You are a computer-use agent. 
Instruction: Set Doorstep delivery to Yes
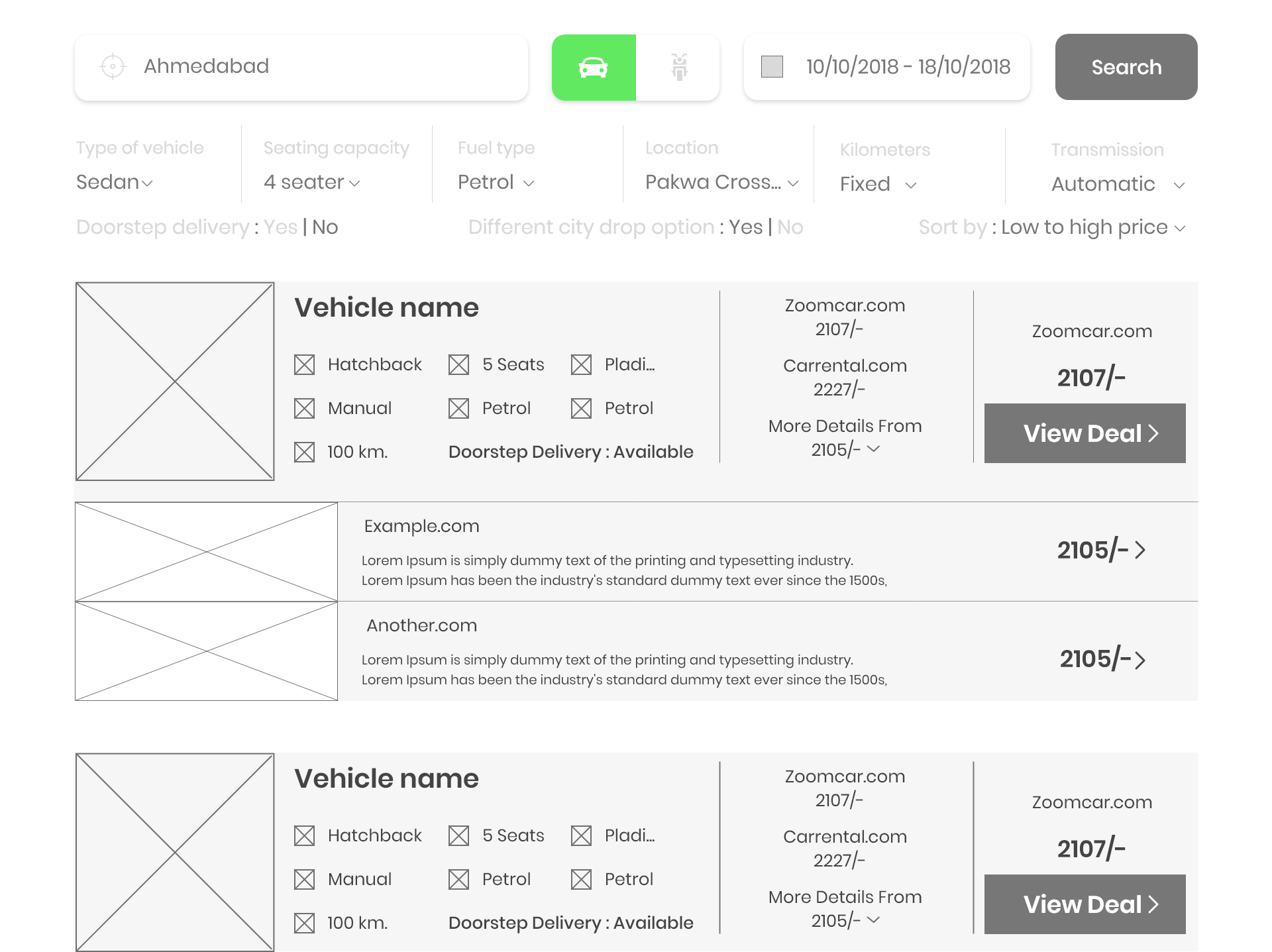(x=281, y=227)
